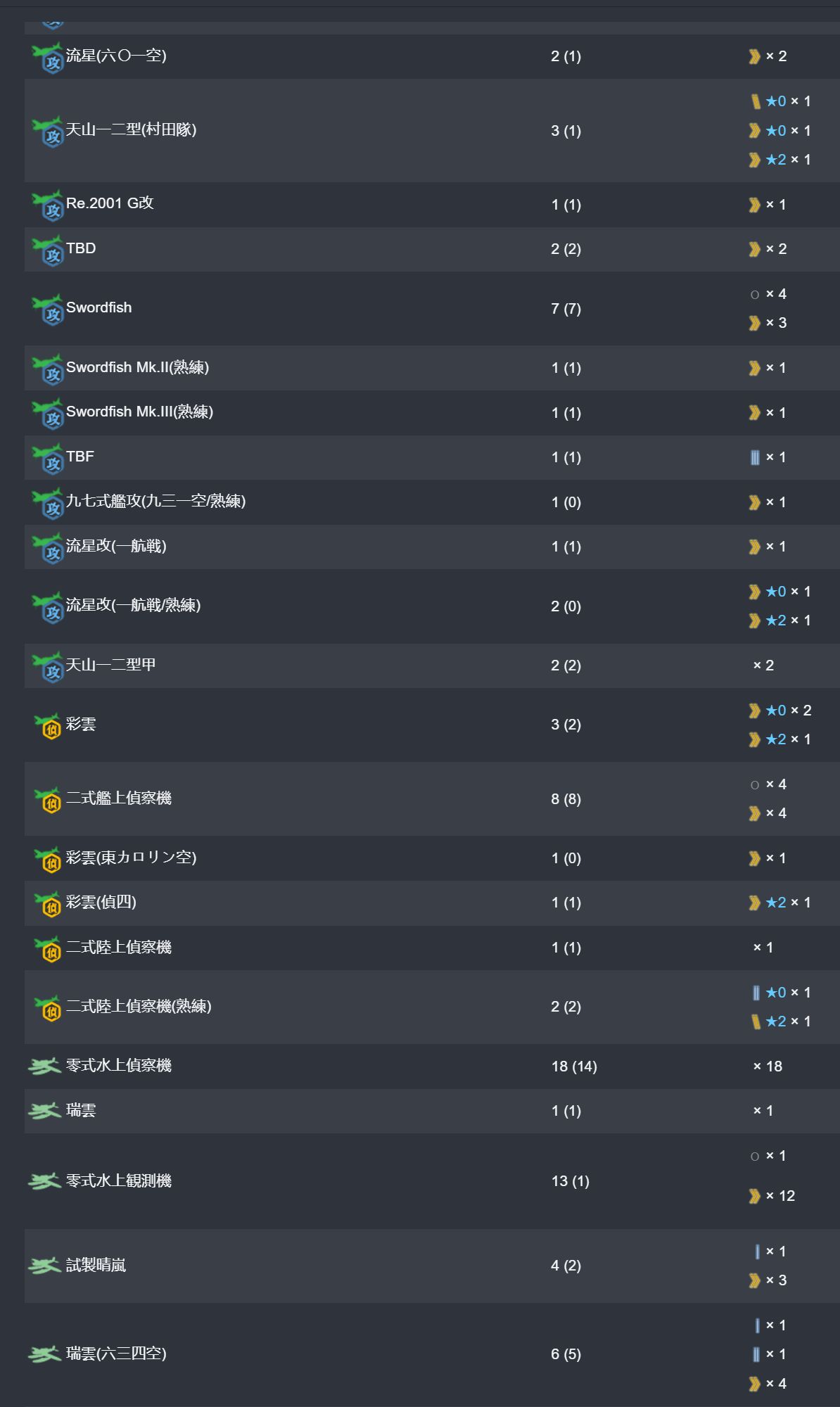Select the 二式陸上偵察機(熟練) equipment name
The image size is (840, 1407).
(139, 1006)
